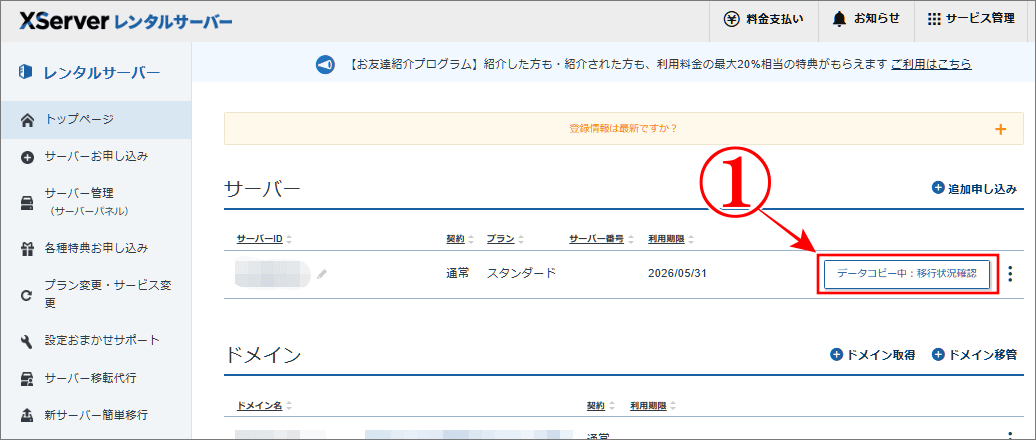Click the icon beside サーバー移転代行

[27, 379]
